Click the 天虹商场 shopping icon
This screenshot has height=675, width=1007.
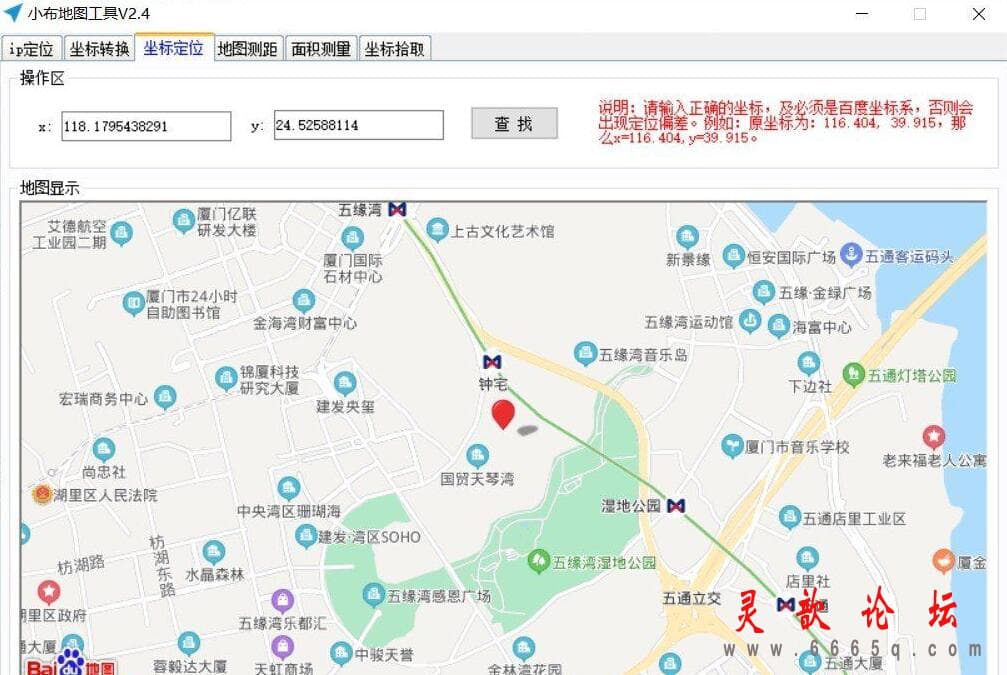[x=283, y=647]
